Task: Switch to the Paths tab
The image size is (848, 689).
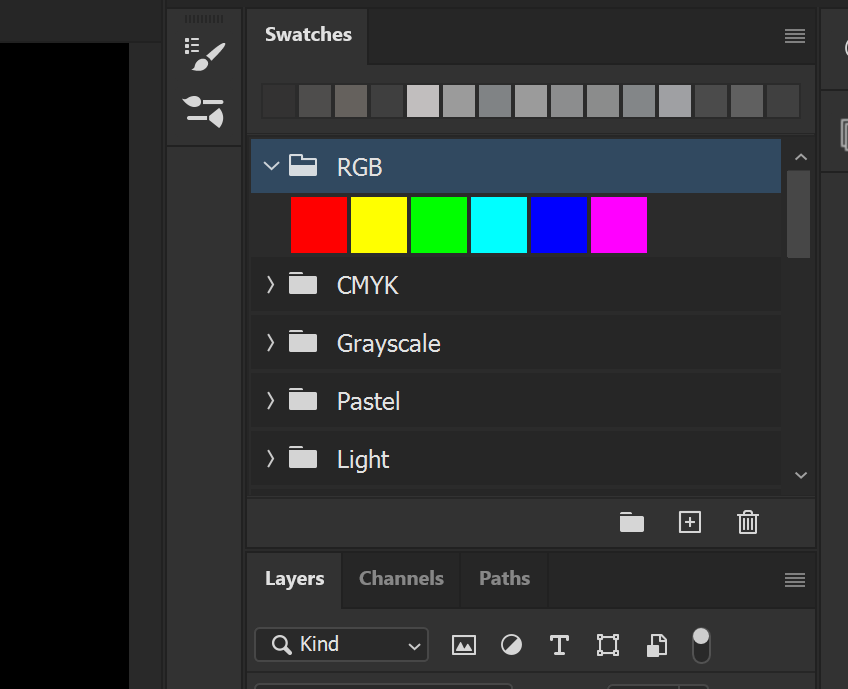Action: [x=505, y=579]
